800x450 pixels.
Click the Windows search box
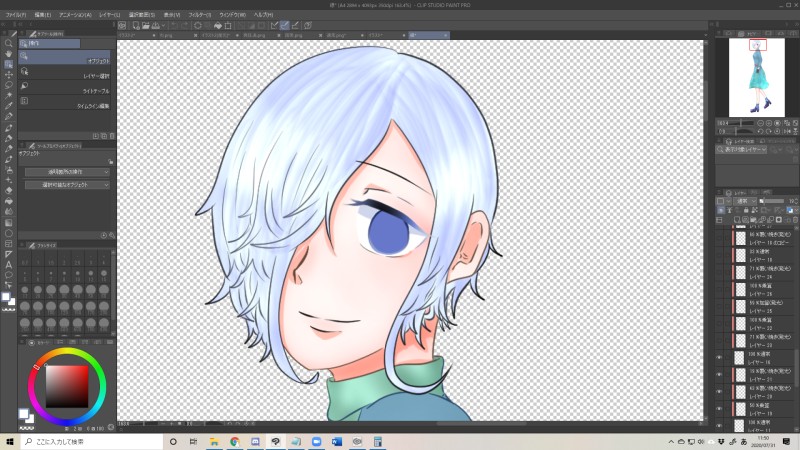click(92, 441)
